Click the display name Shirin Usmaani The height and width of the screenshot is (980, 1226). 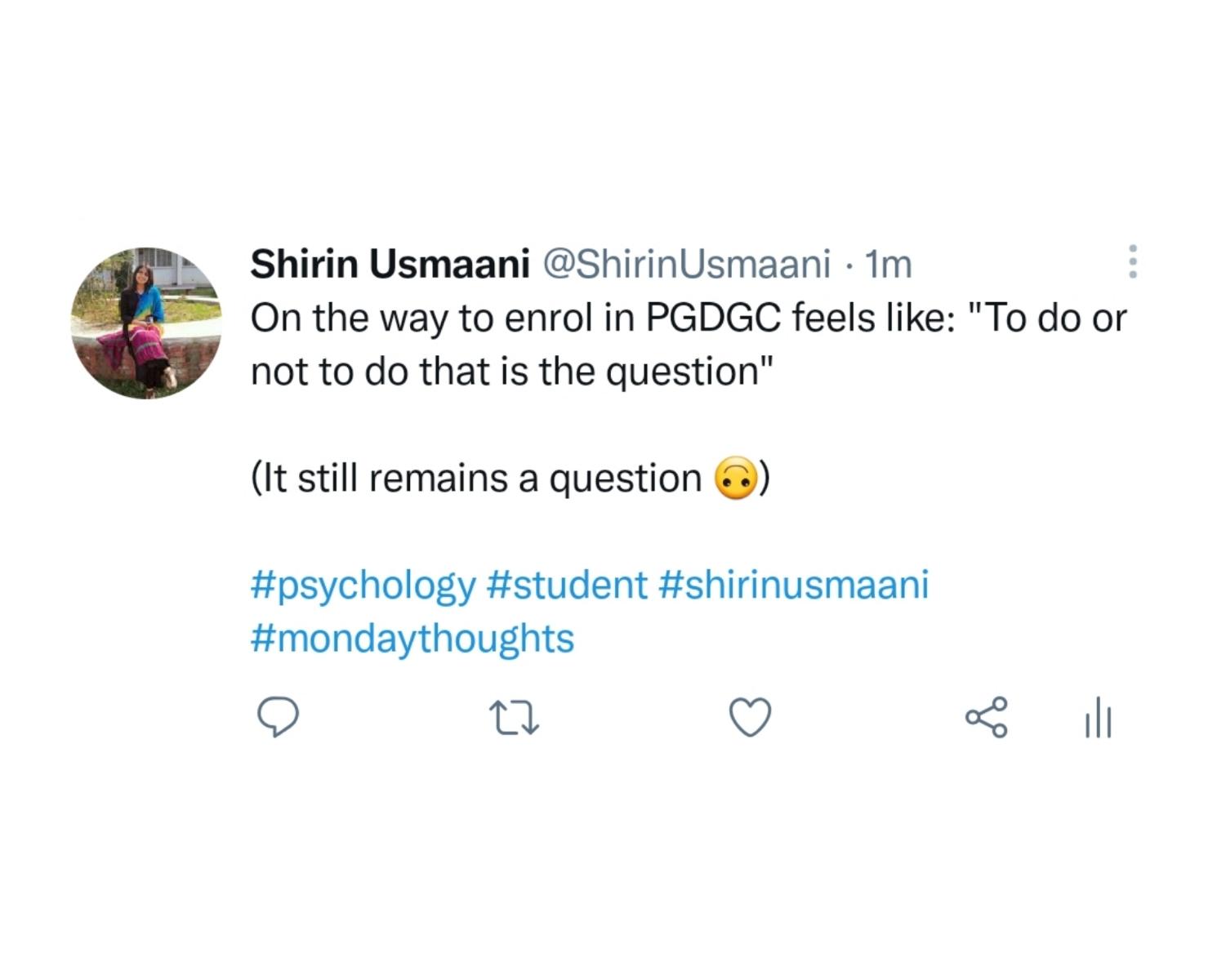pyautogui.click(x=390, y=264)
